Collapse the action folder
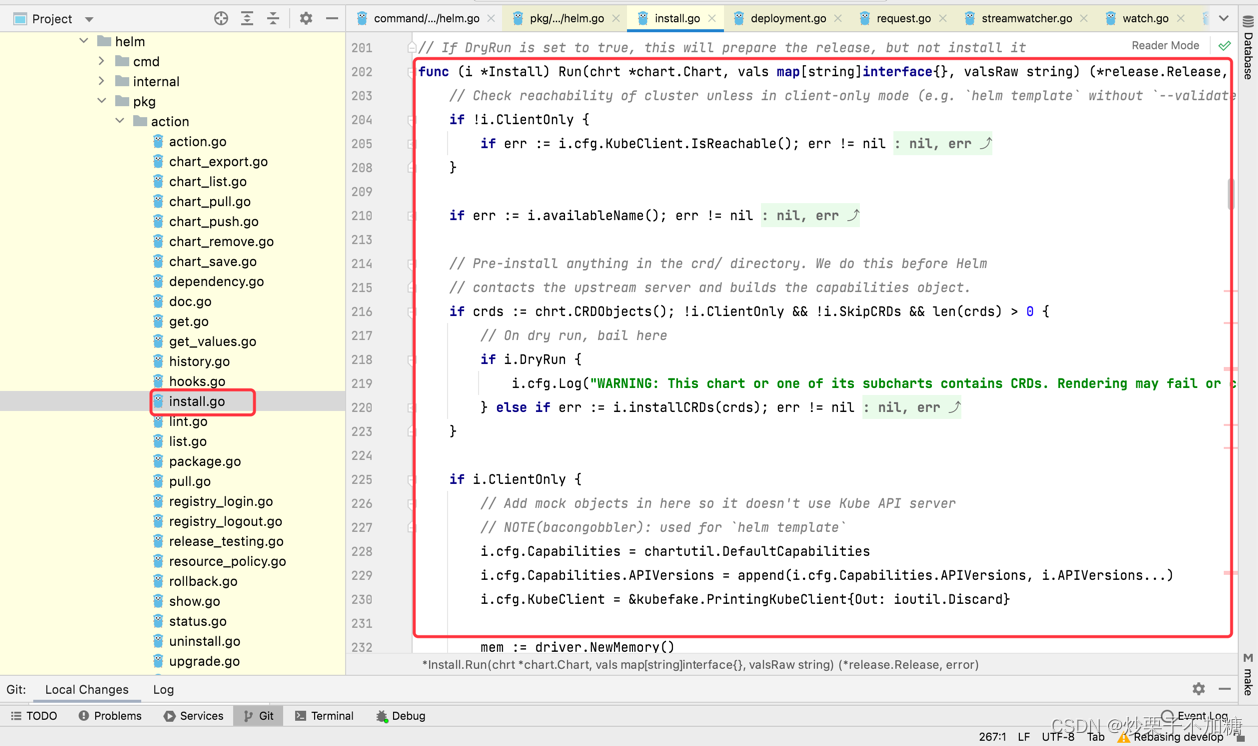The width and height of the screenshot is (1258, 746). point(120,121)
